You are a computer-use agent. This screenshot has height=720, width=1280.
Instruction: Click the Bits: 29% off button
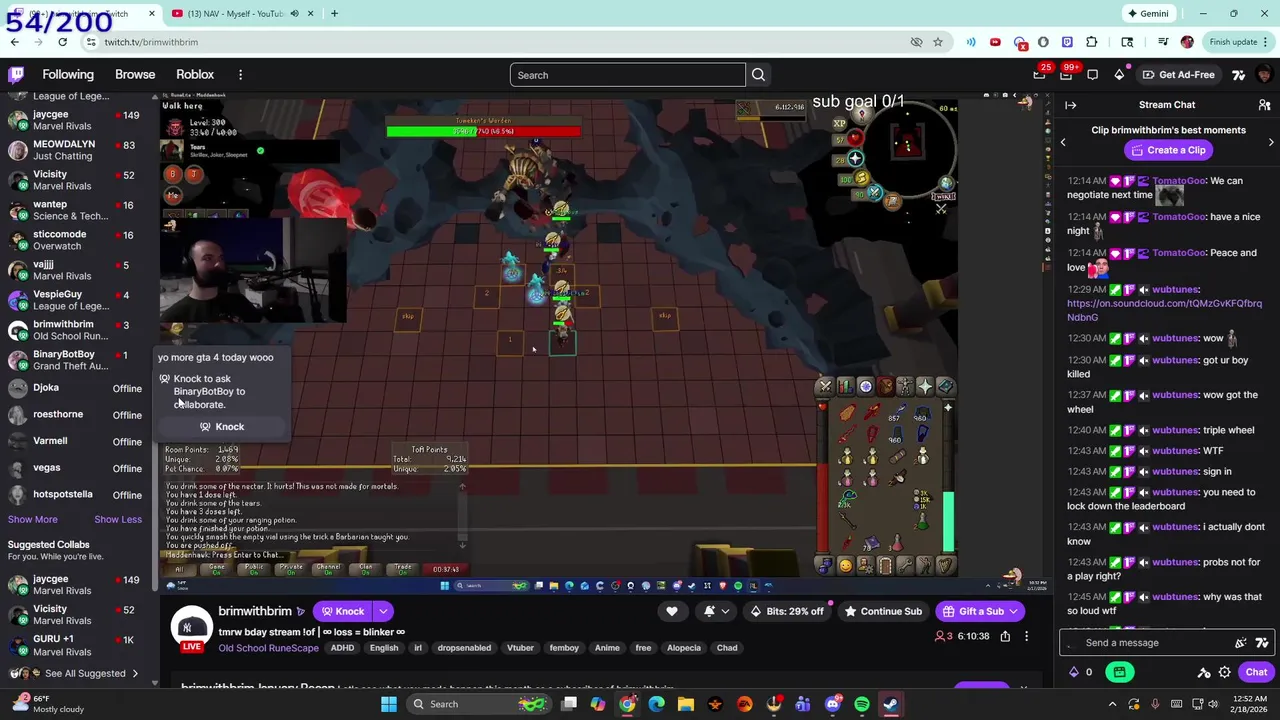(786, 611)
